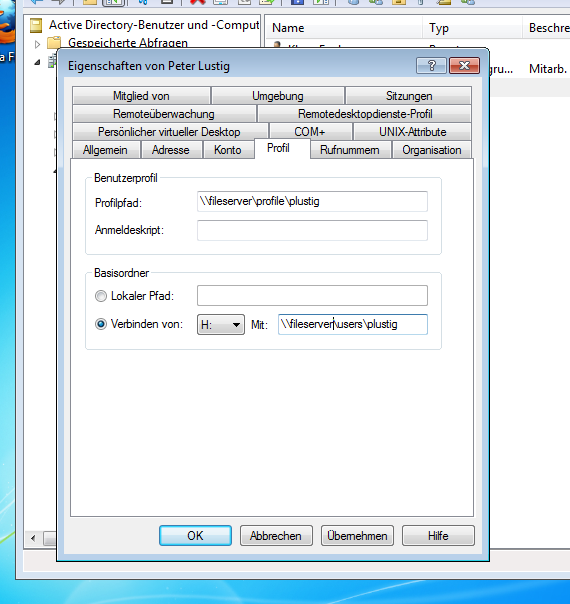Viewport: 570px width, 604px height.
Task: Click the Active Directory root node icon
Action: (36, 25)
